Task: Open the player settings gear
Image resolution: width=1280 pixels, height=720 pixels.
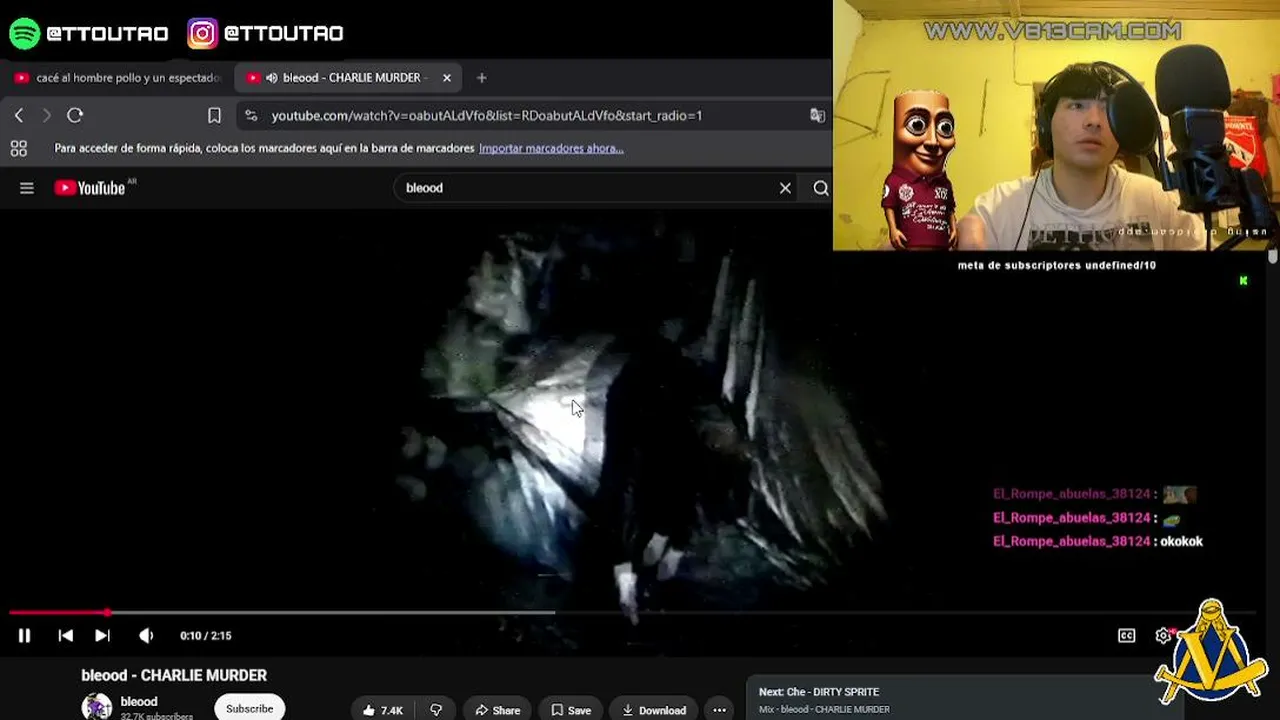Action: (1163, 635)
